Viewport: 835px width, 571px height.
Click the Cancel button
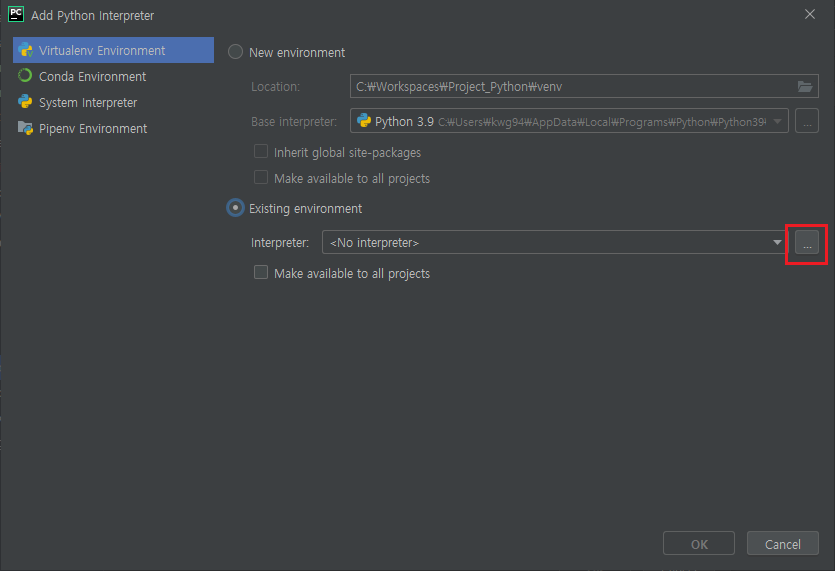pos(783,544)
